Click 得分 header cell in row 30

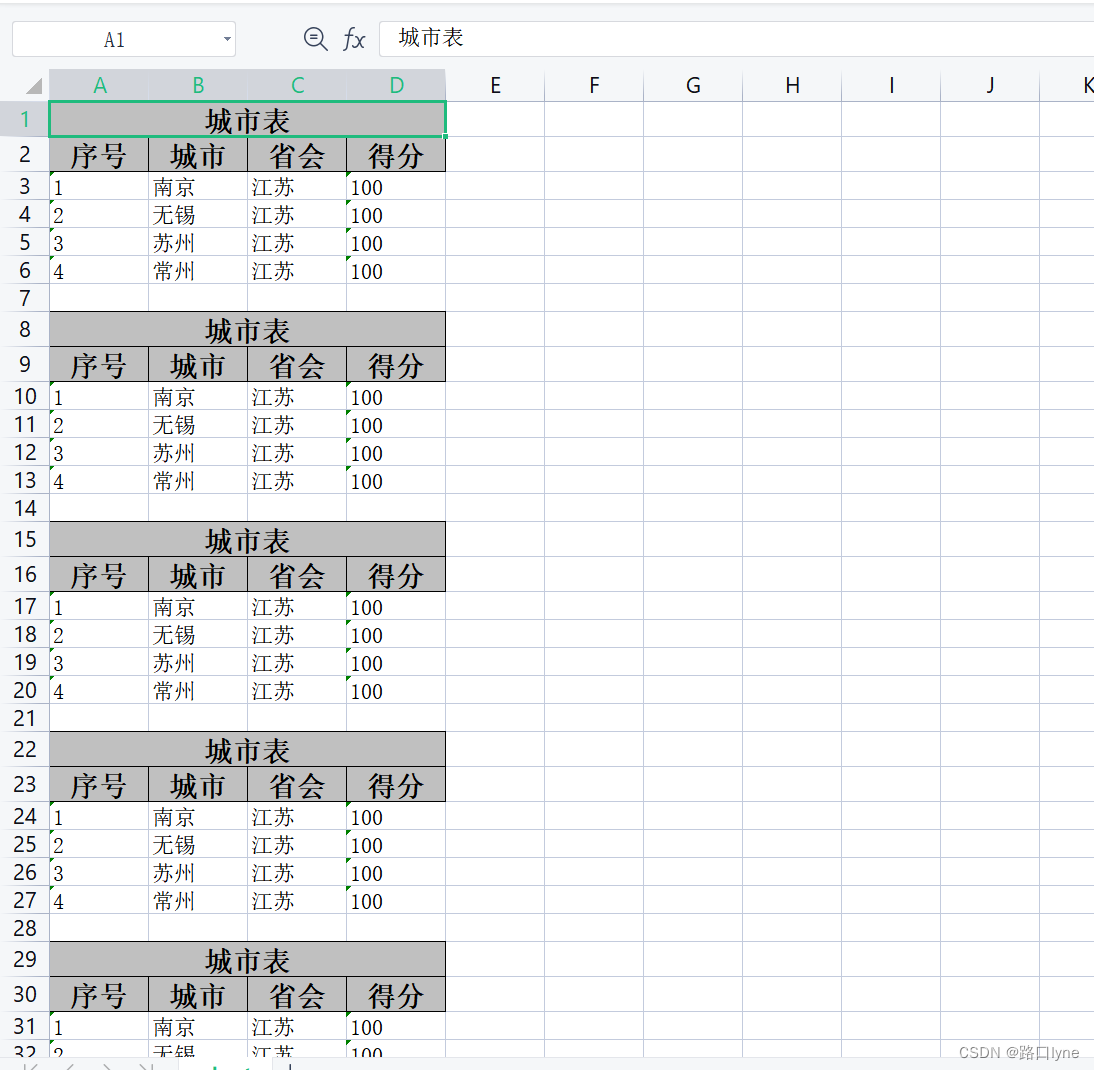coord(396,994)
